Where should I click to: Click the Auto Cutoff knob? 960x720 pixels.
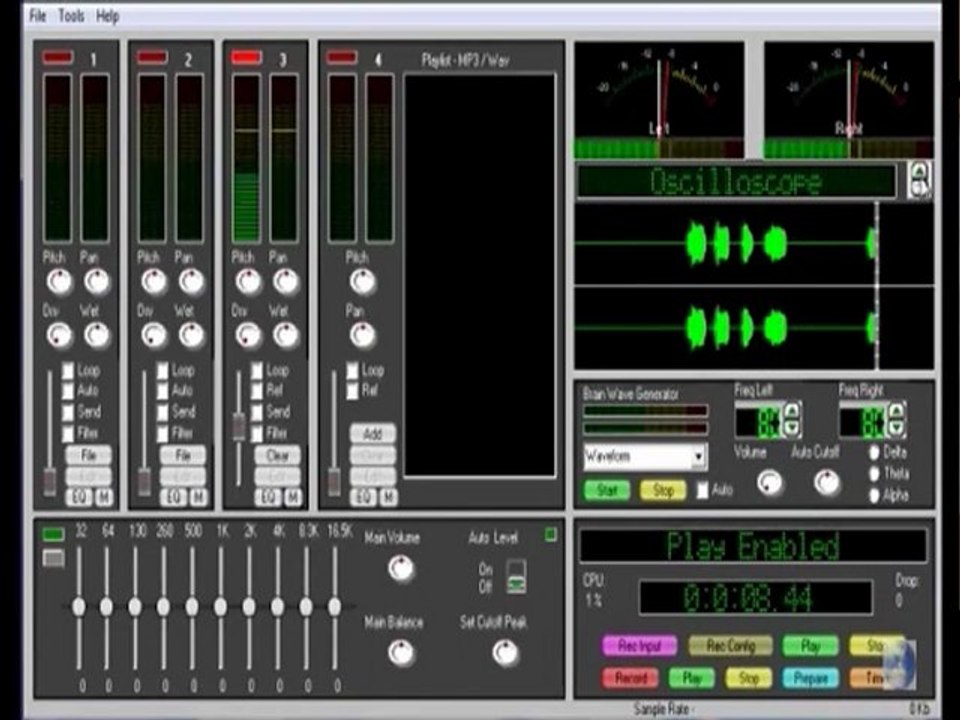pyautogui.click(x=827, y=483)
